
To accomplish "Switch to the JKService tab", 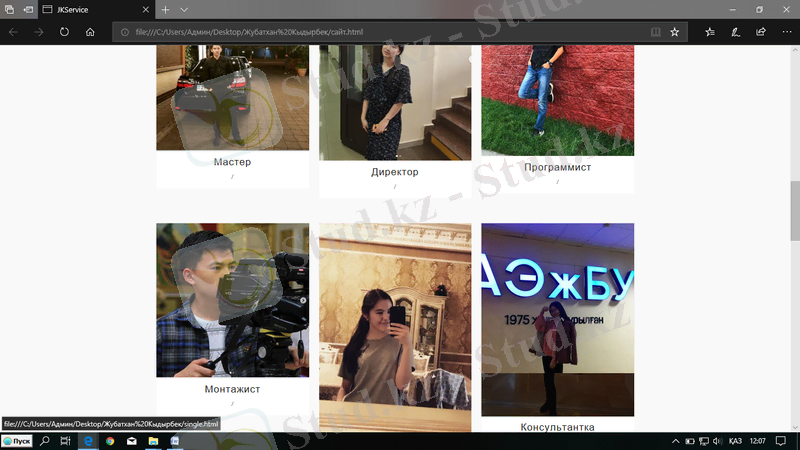I will point(96,10).
